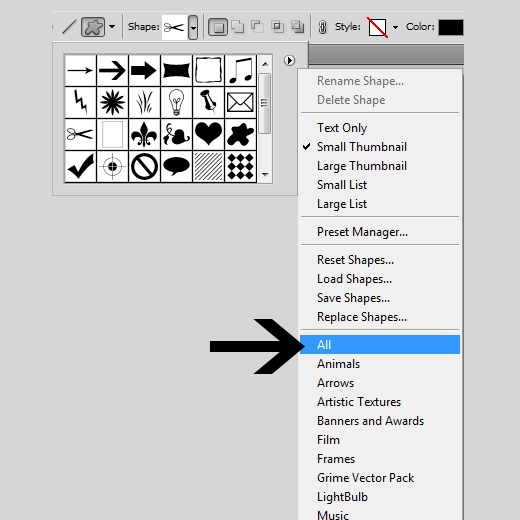The height and width of the screenshot is (520, 520).
Task: Pick the registration target shape
Action: point(112,166)
